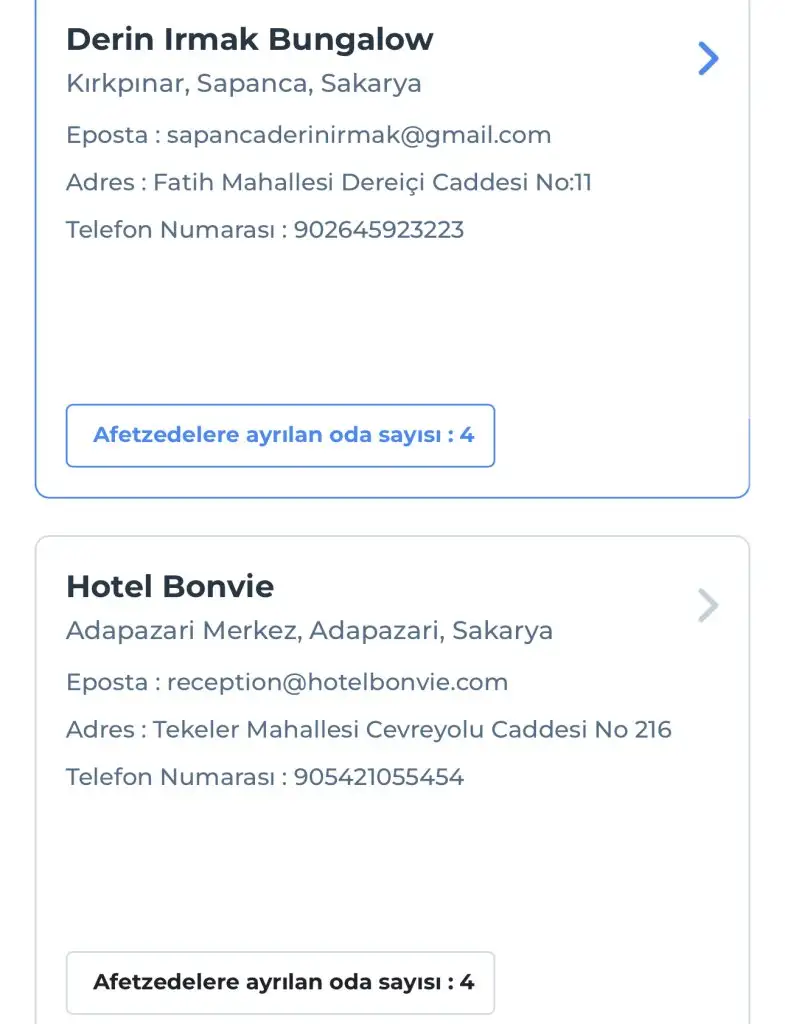Click Telefon Numarası label in Hotel Bonvie card

coord(170,777)
